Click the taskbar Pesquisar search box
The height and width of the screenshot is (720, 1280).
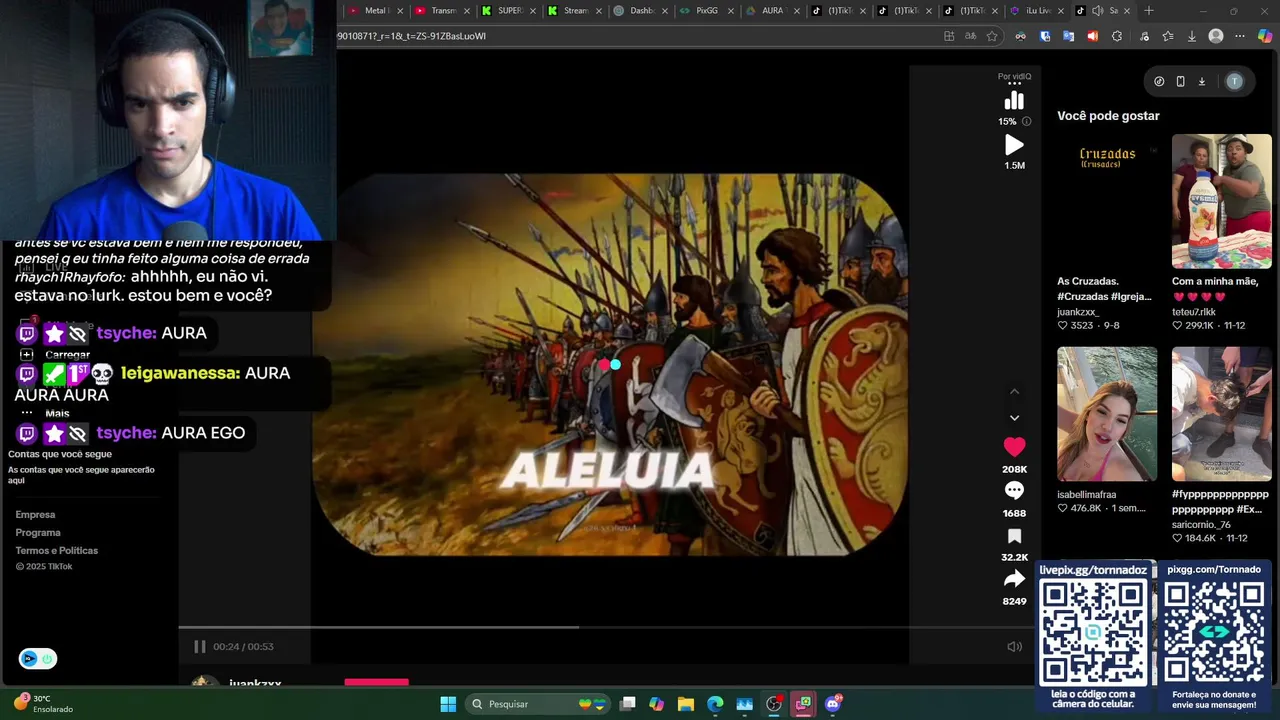pyautogui.click(x=538, y=704)
